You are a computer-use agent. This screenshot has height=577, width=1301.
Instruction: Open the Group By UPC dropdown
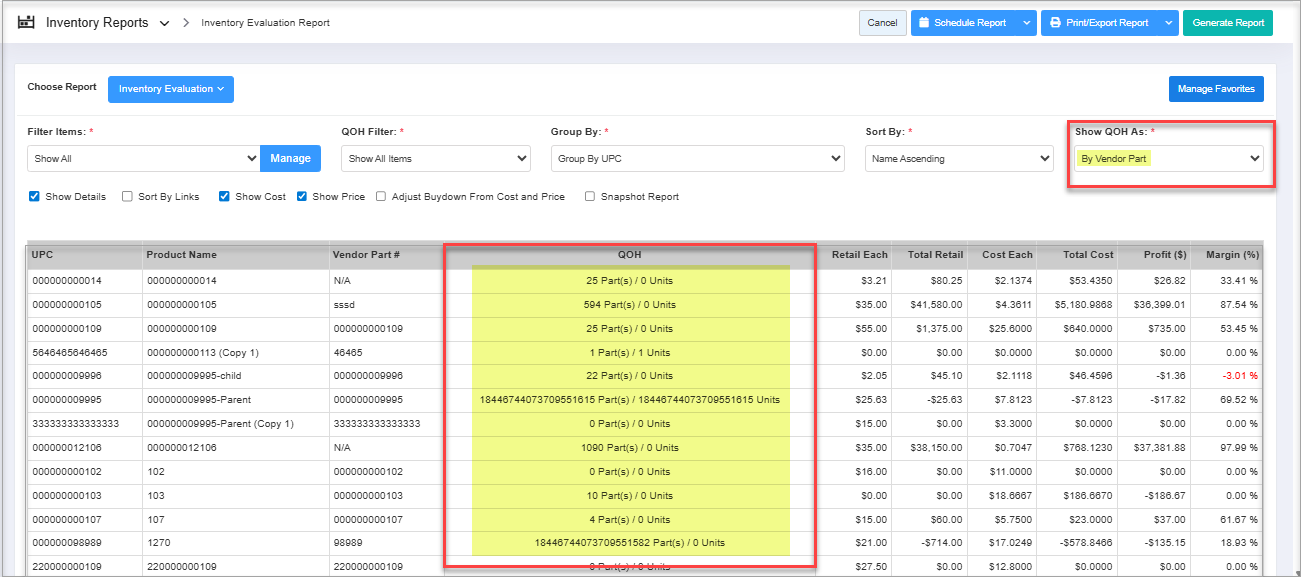(697, 158)
